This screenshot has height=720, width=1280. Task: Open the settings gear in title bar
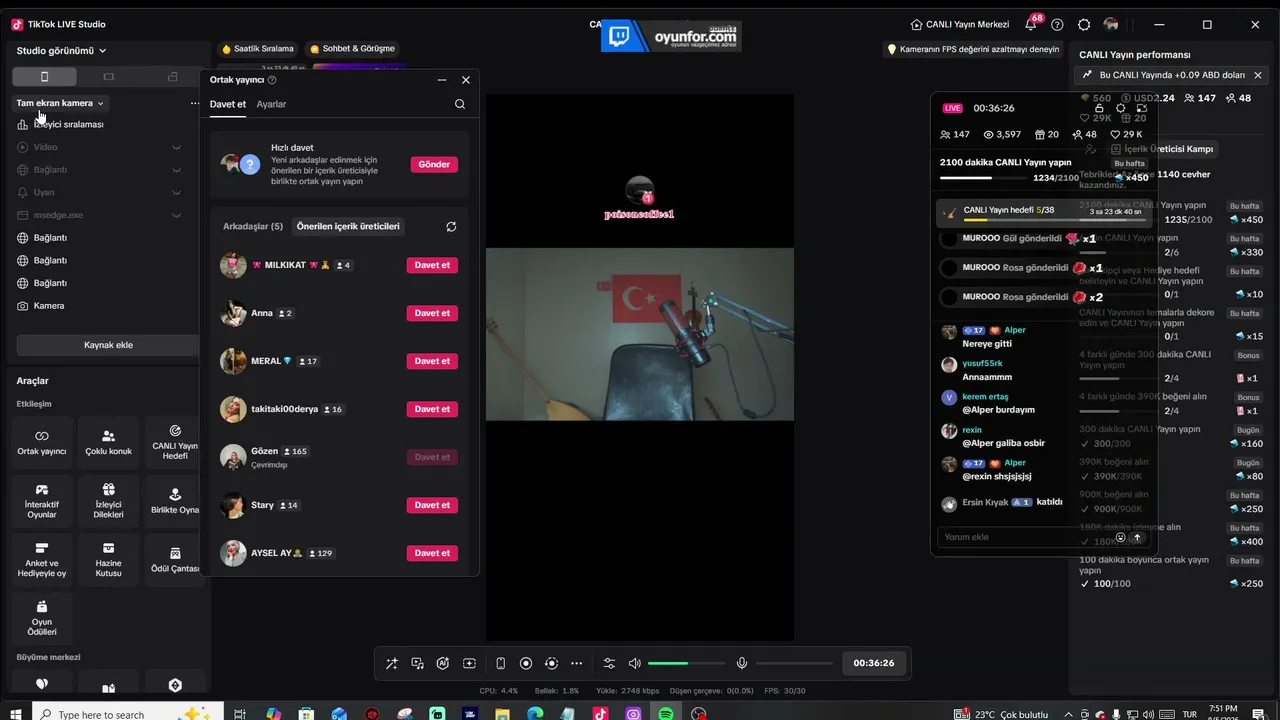tap(1084, 24)
